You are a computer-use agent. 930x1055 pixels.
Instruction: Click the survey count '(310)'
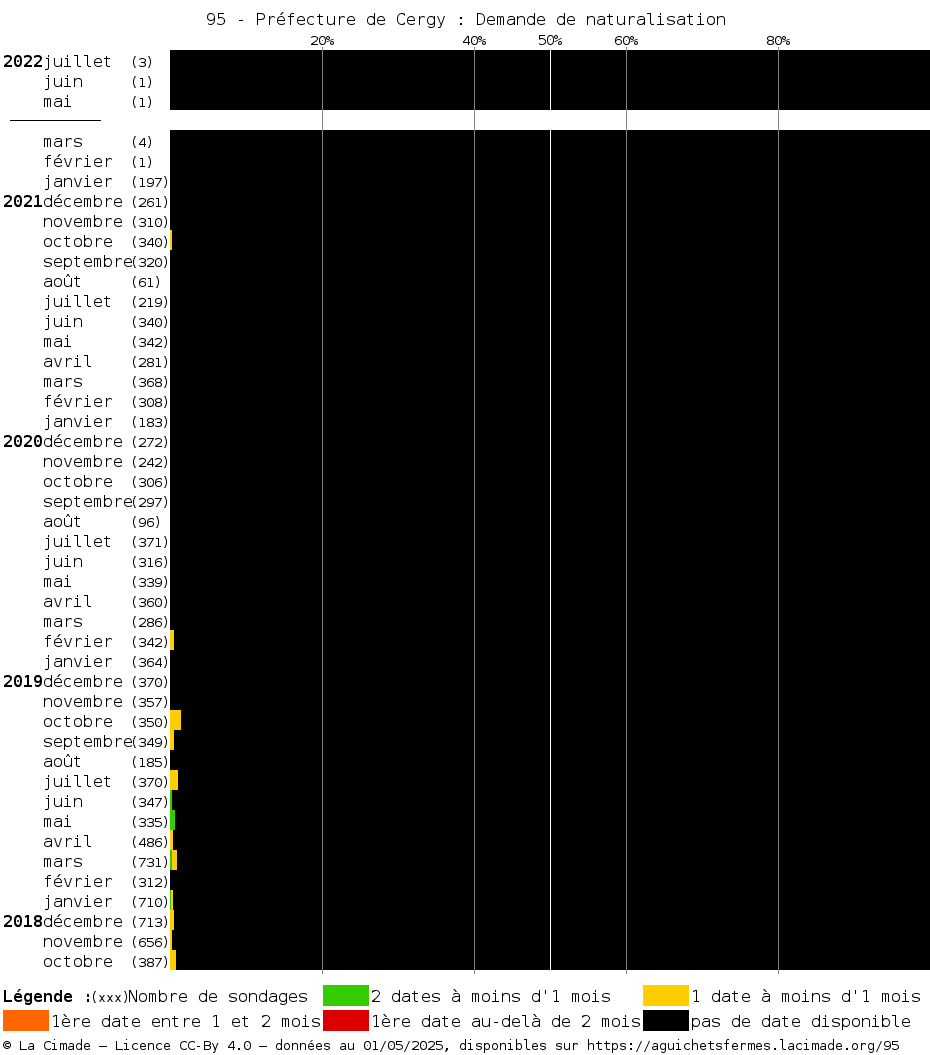150,222
